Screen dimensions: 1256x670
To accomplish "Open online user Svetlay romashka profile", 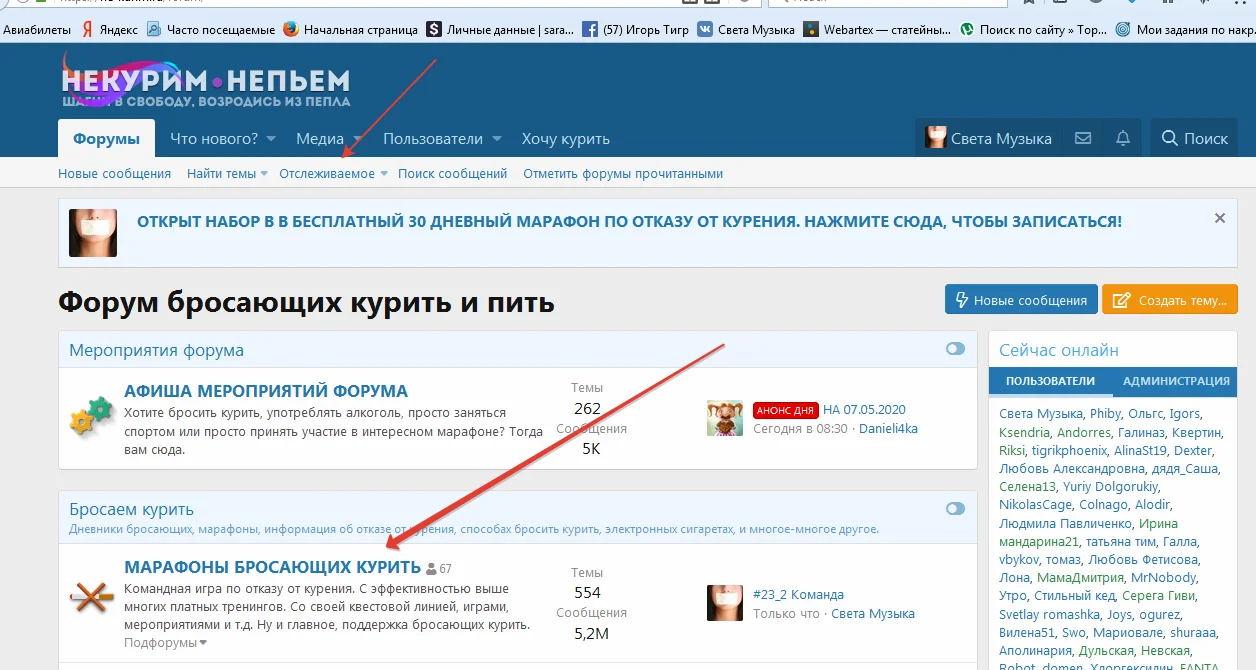I will pyautogui.click(x=1050, y=614).
